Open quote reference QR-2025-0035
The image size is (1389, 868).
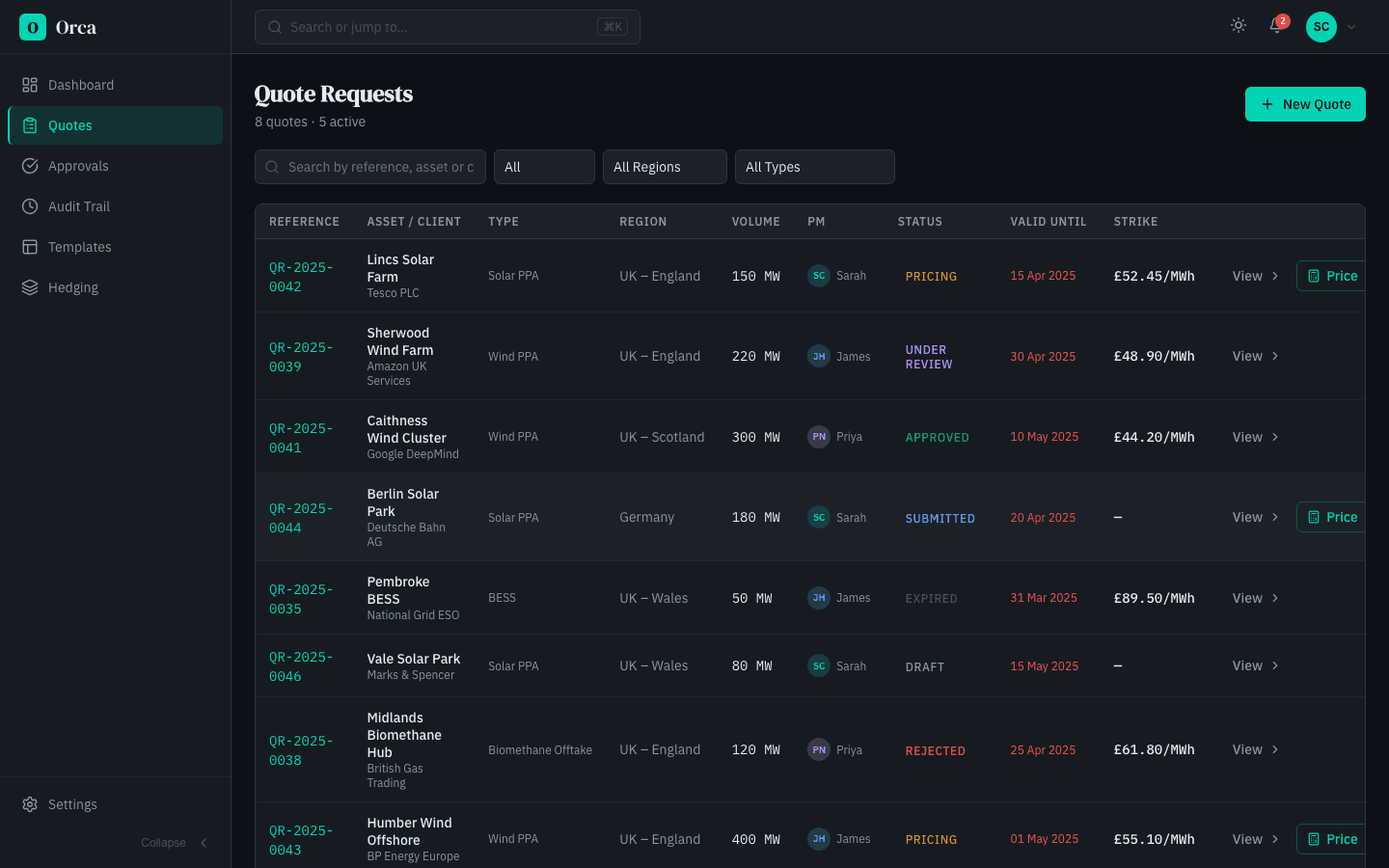point(301,599)
